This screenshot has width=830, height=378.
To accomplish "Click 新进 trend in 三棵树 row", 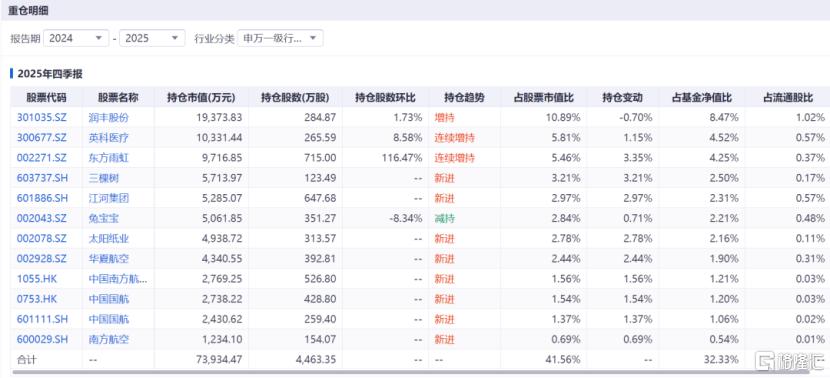I will pos(444,178).
